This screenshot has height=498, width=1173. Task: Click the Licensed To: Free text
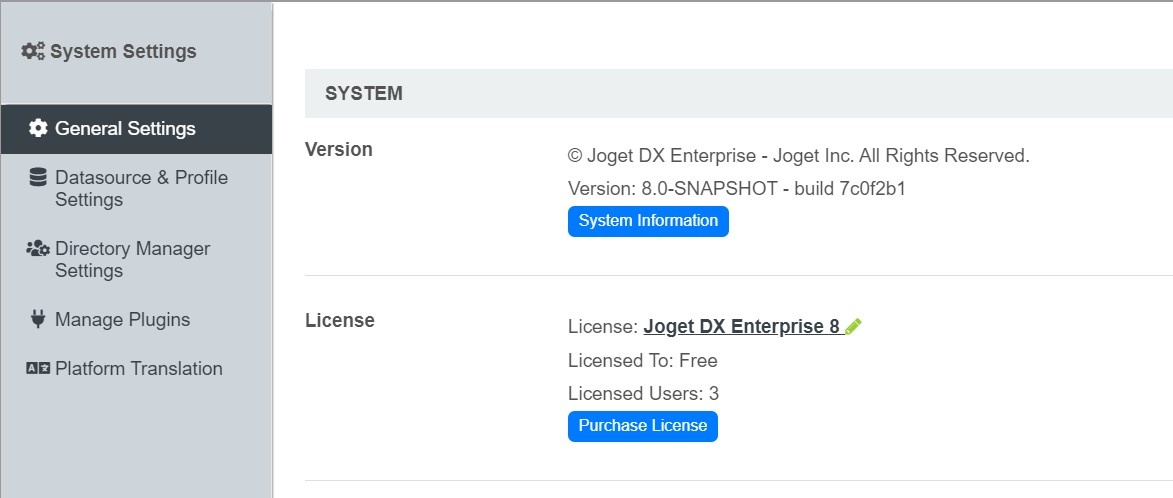click(643, 360)
